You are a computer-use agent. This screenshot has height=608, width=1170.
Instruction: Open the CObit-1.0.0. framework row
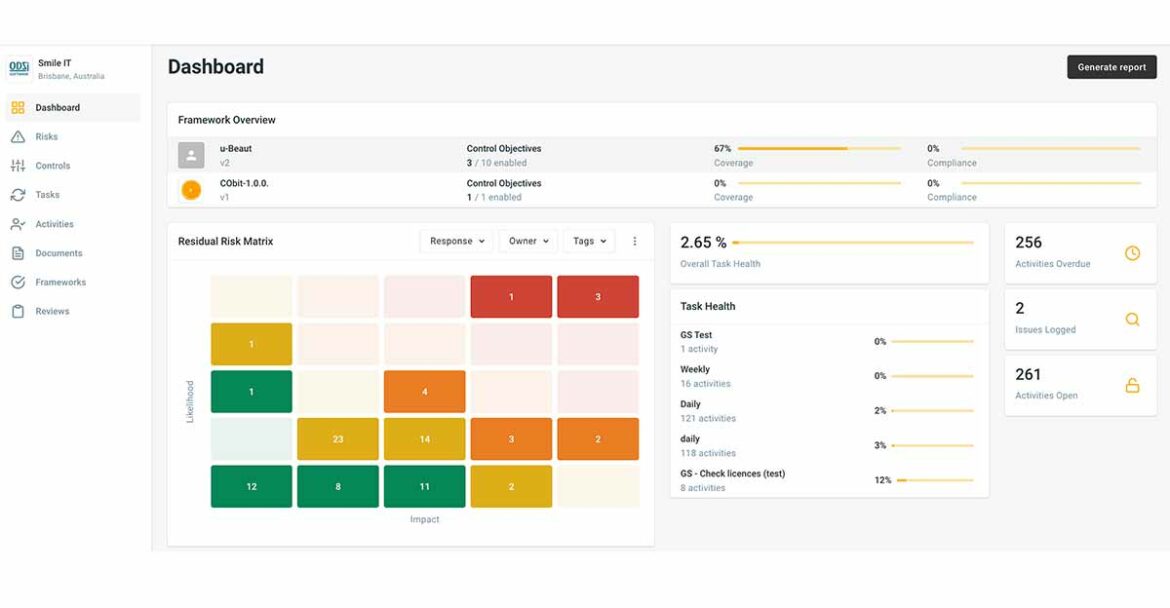pos(662,190)
